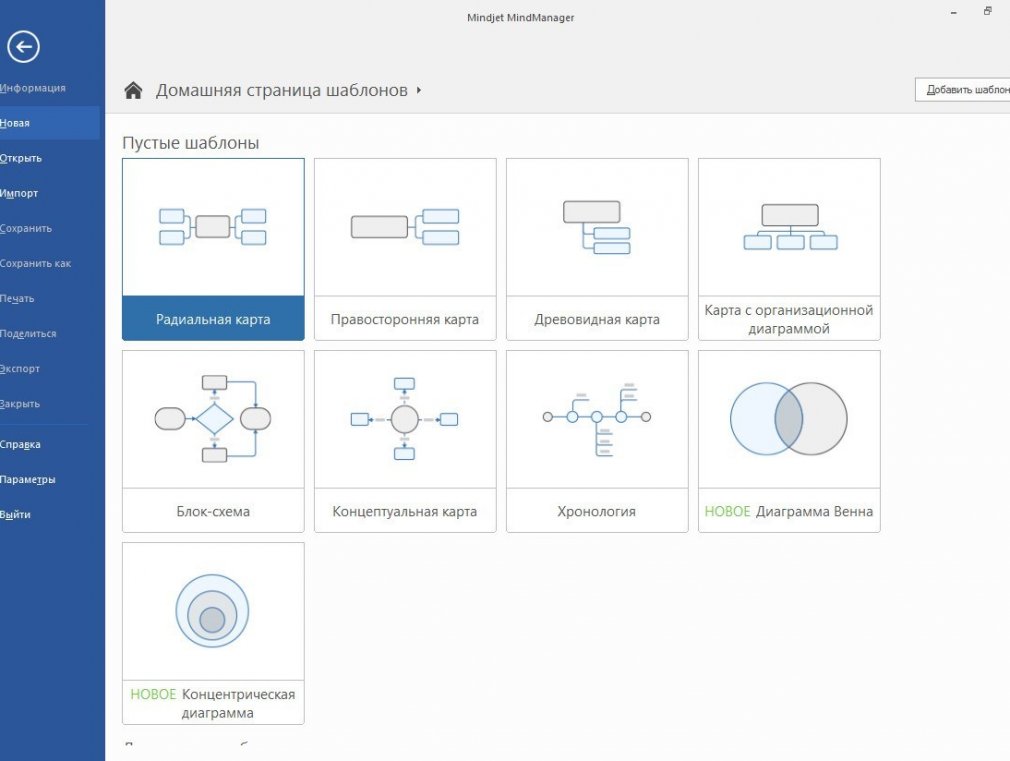
Task: Click the Хронология label
Action: [596, 511]
